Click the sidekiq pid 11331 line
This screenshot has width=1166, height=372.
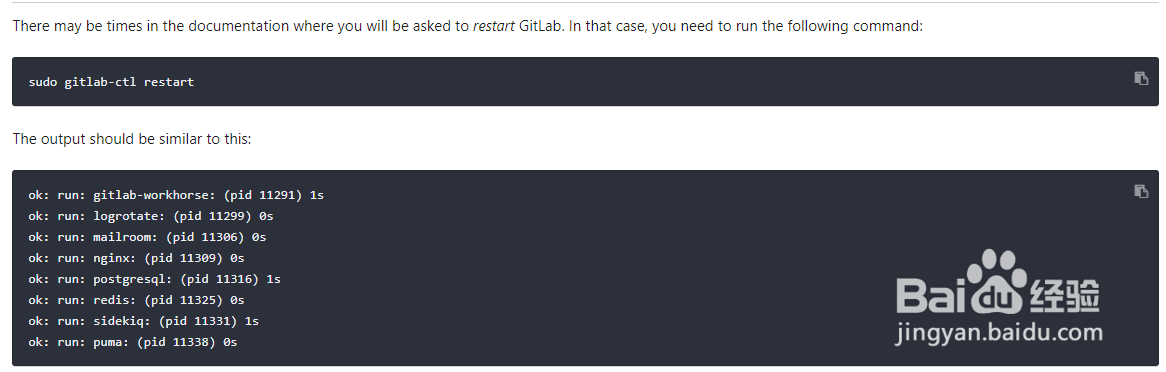point(144,321)
